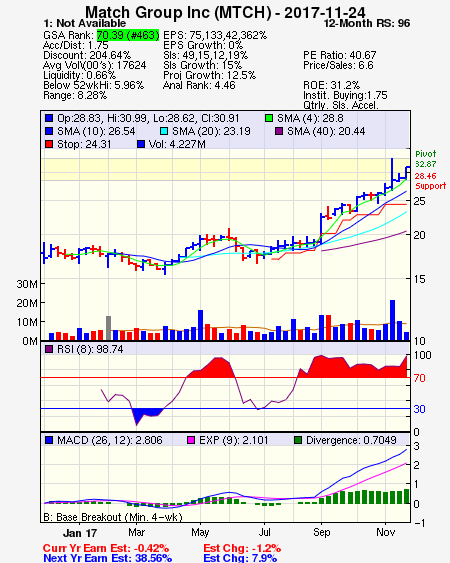This screenshot has width=450, height=563.
Task: Click the blue 30 RSI threshold label
Action: pyautogui.click(x=419, y=409)
